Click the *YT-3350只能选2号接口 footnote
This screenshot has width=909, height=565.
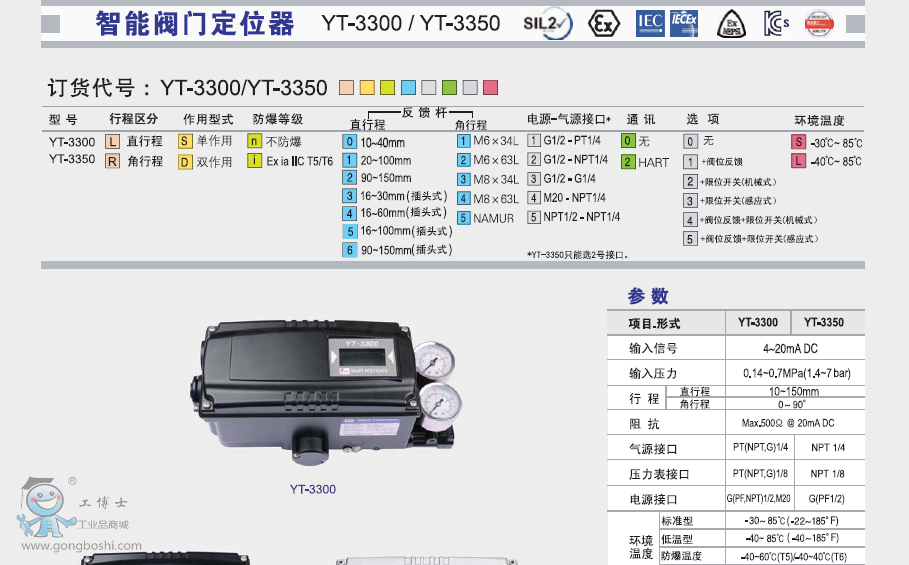click(577, 255)
